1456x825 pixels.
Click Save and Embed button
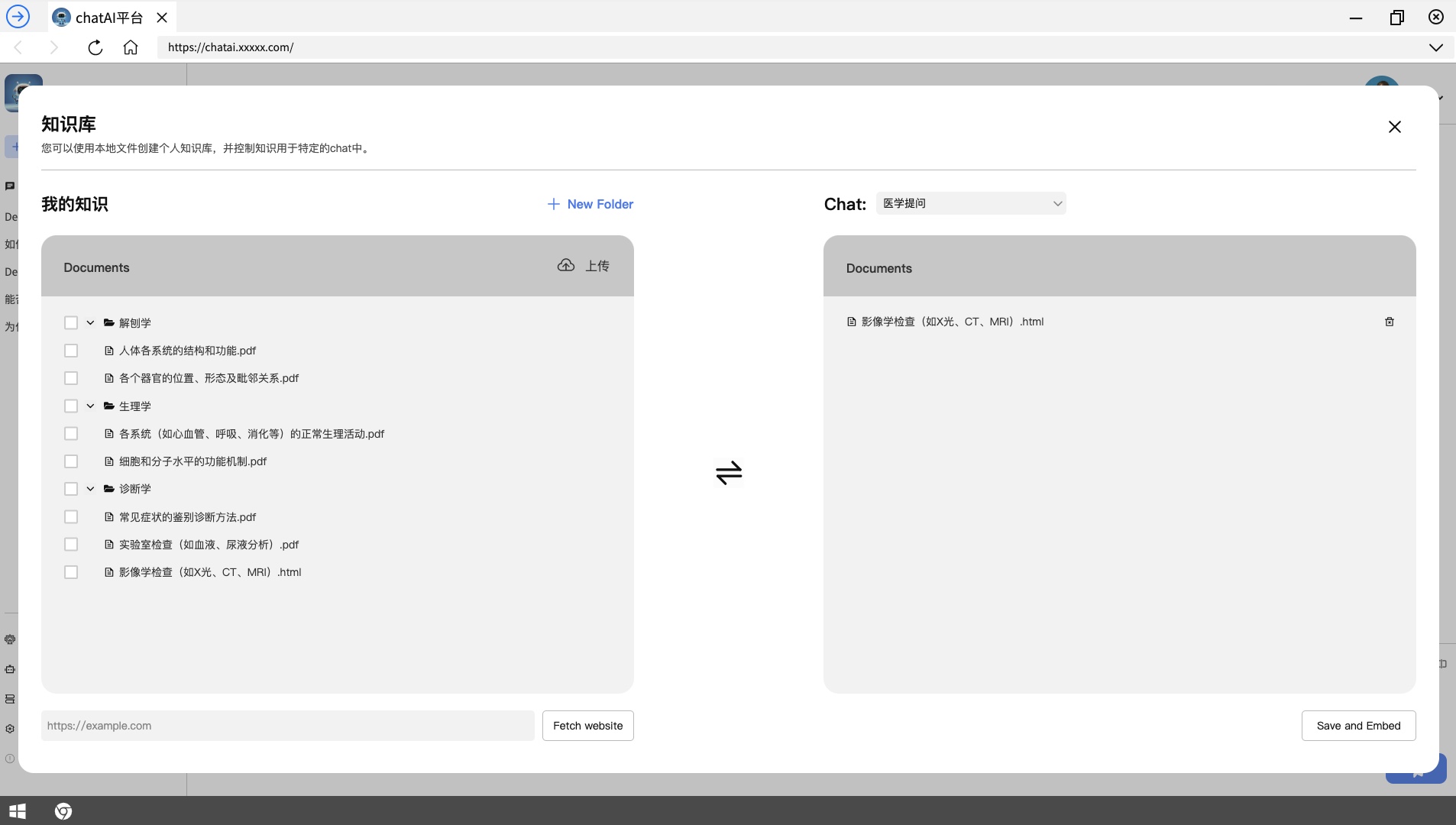pos(1358,726)
